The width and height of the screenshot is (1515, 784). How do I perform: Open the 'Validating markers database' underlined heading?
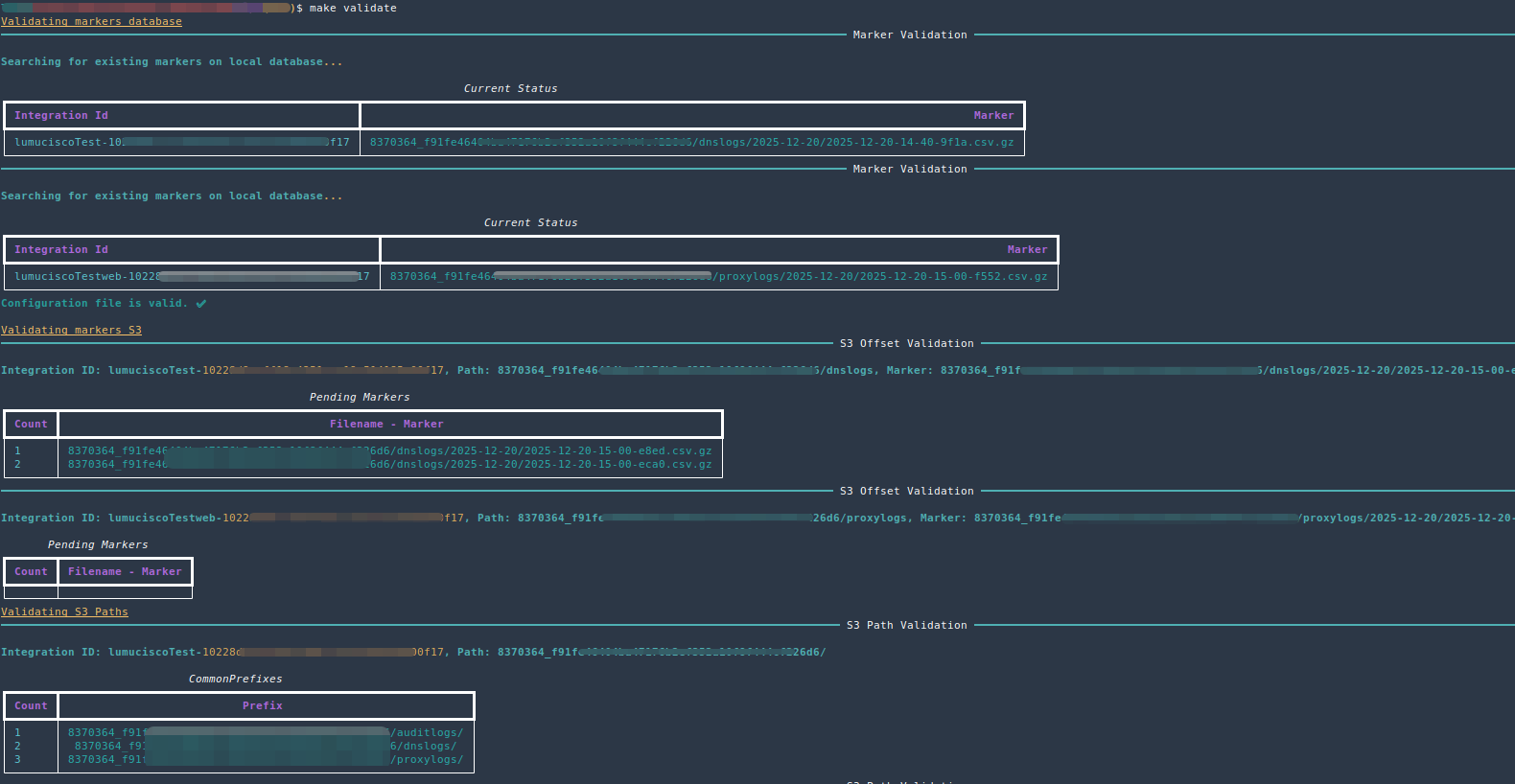[91, 21]
